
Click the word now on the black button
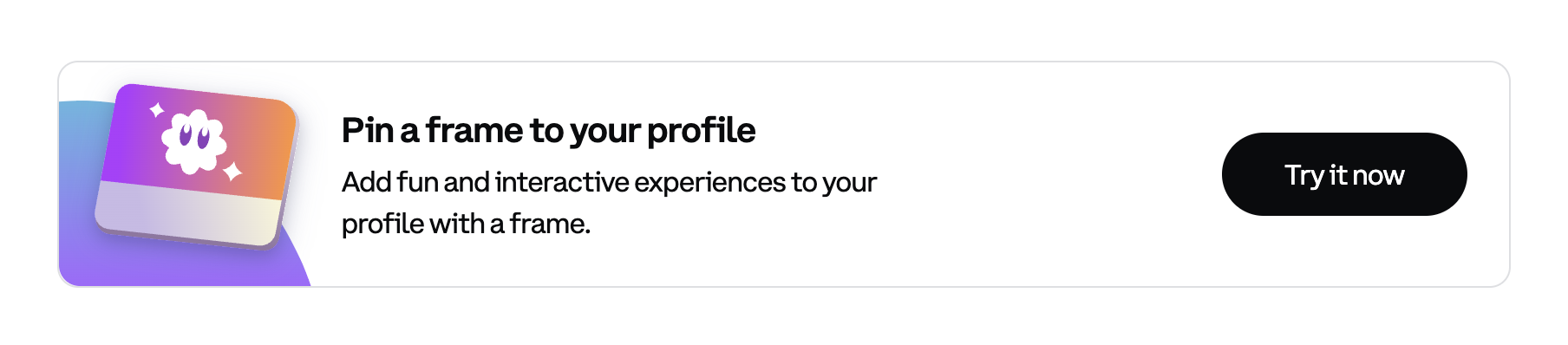1378,176
